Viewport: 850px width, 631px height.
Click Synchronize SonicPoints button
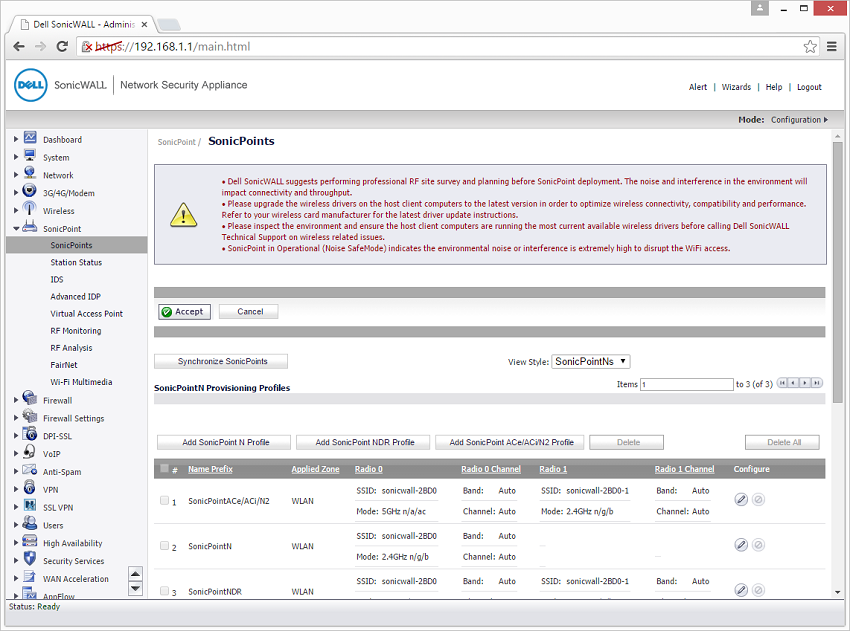pyautogui.click(x=221, y=362)
